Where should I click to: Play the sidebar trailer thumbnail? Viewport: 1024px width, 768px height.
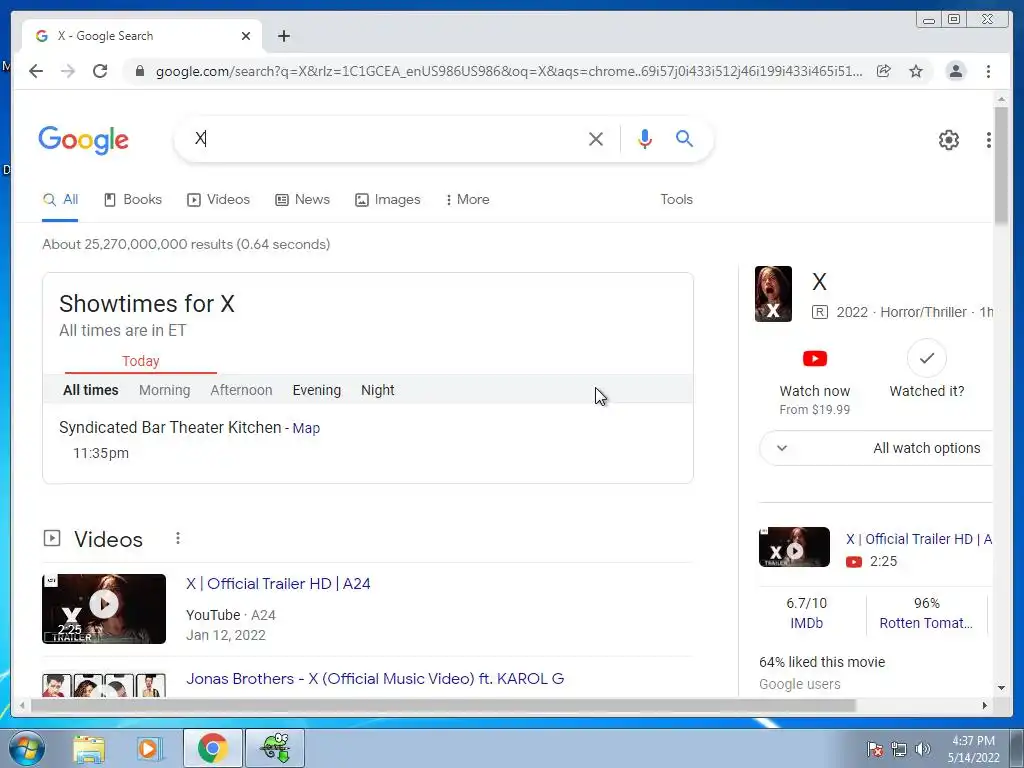coord(794,547)
